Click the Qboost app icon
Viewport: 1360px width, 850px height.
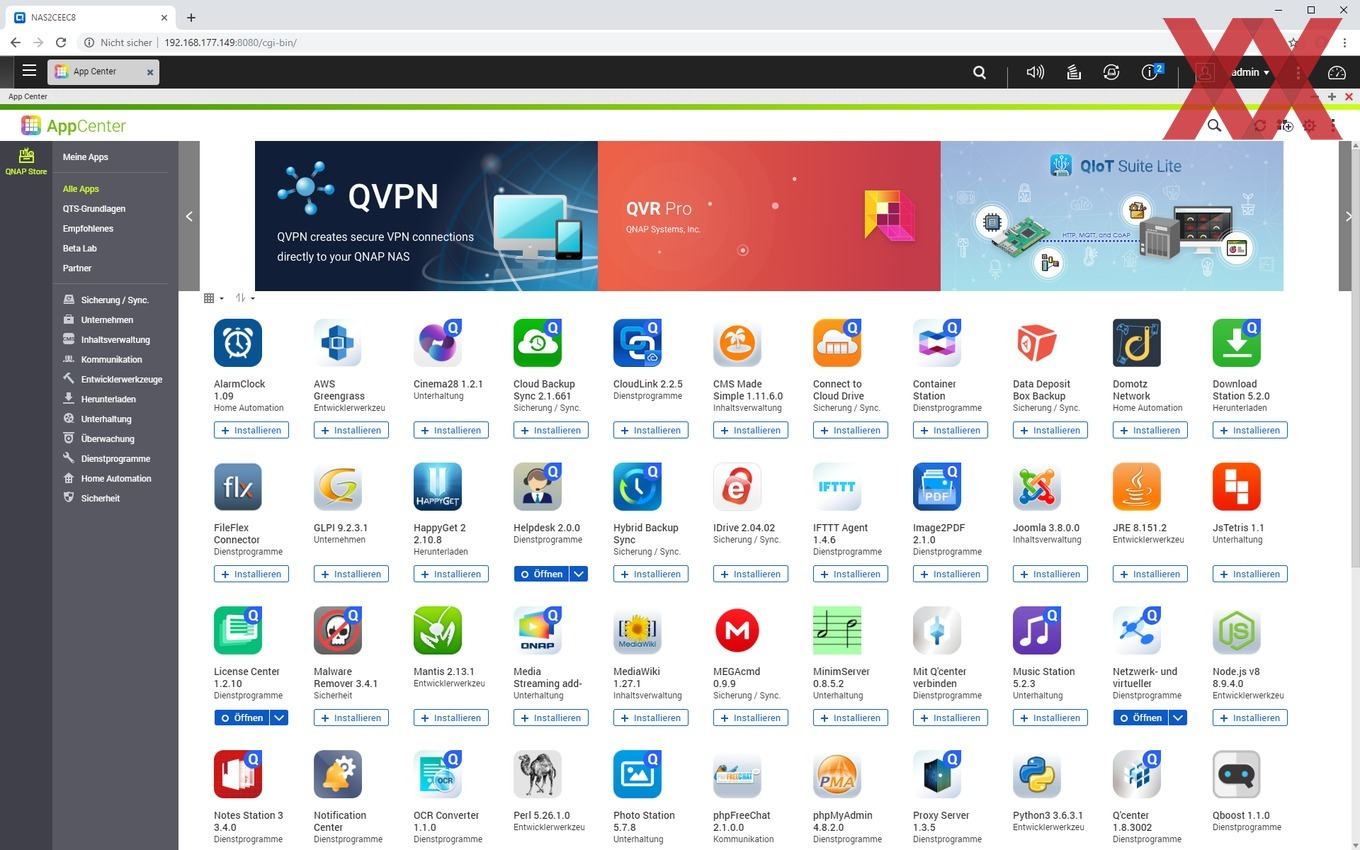1237,775
